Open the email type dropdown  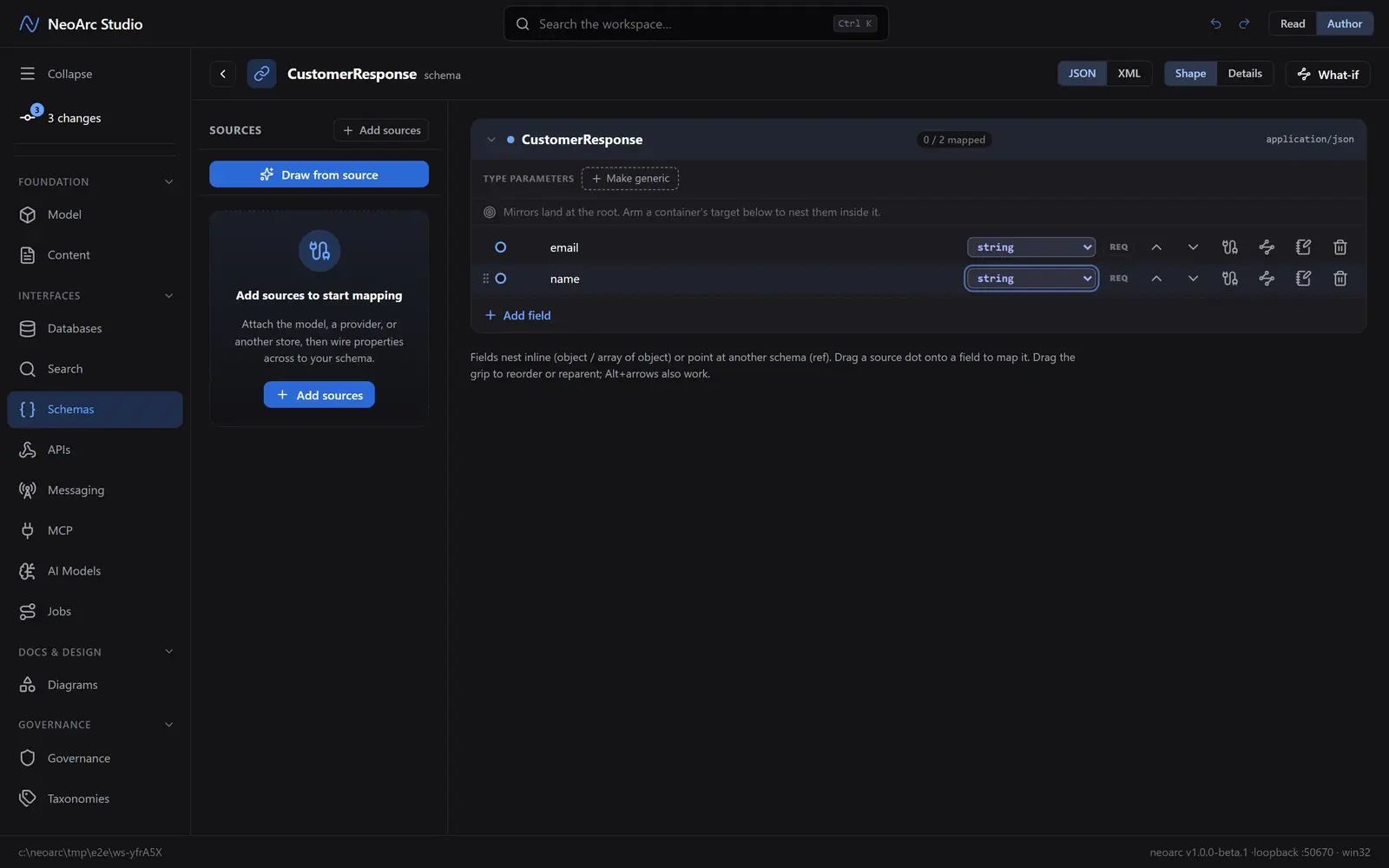[x=1031, y=247]
